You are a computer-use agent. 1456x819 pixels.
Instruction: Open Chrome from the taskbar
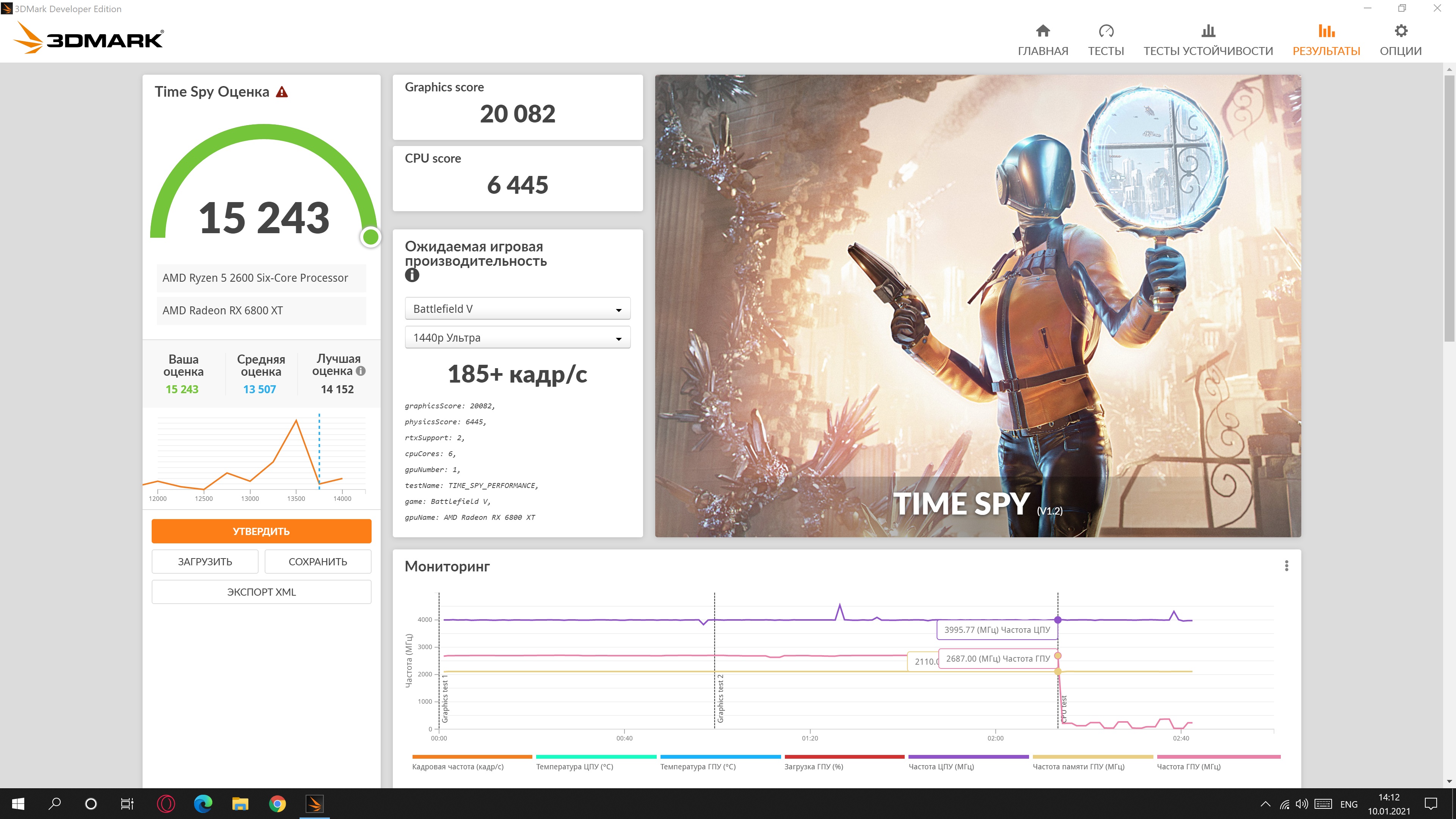click(277, 803)
